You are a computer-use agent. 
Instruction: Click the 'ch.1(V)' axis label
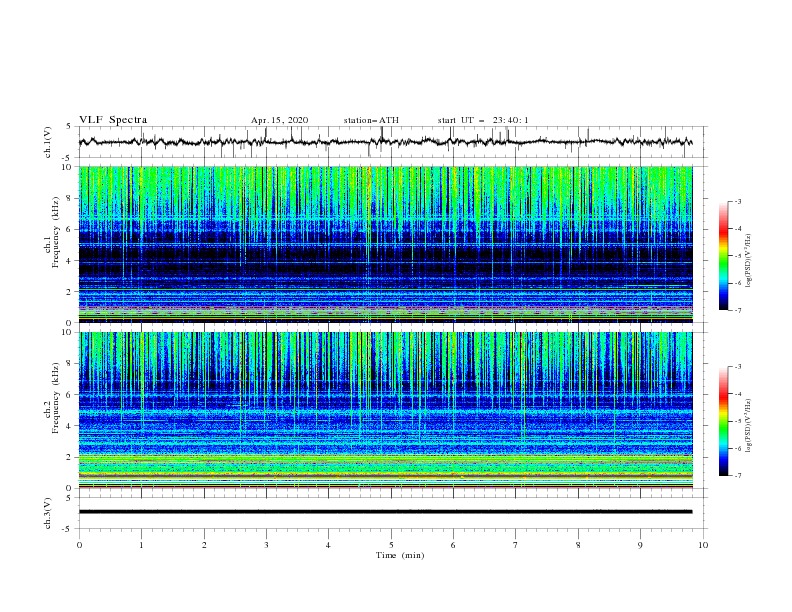48,142
